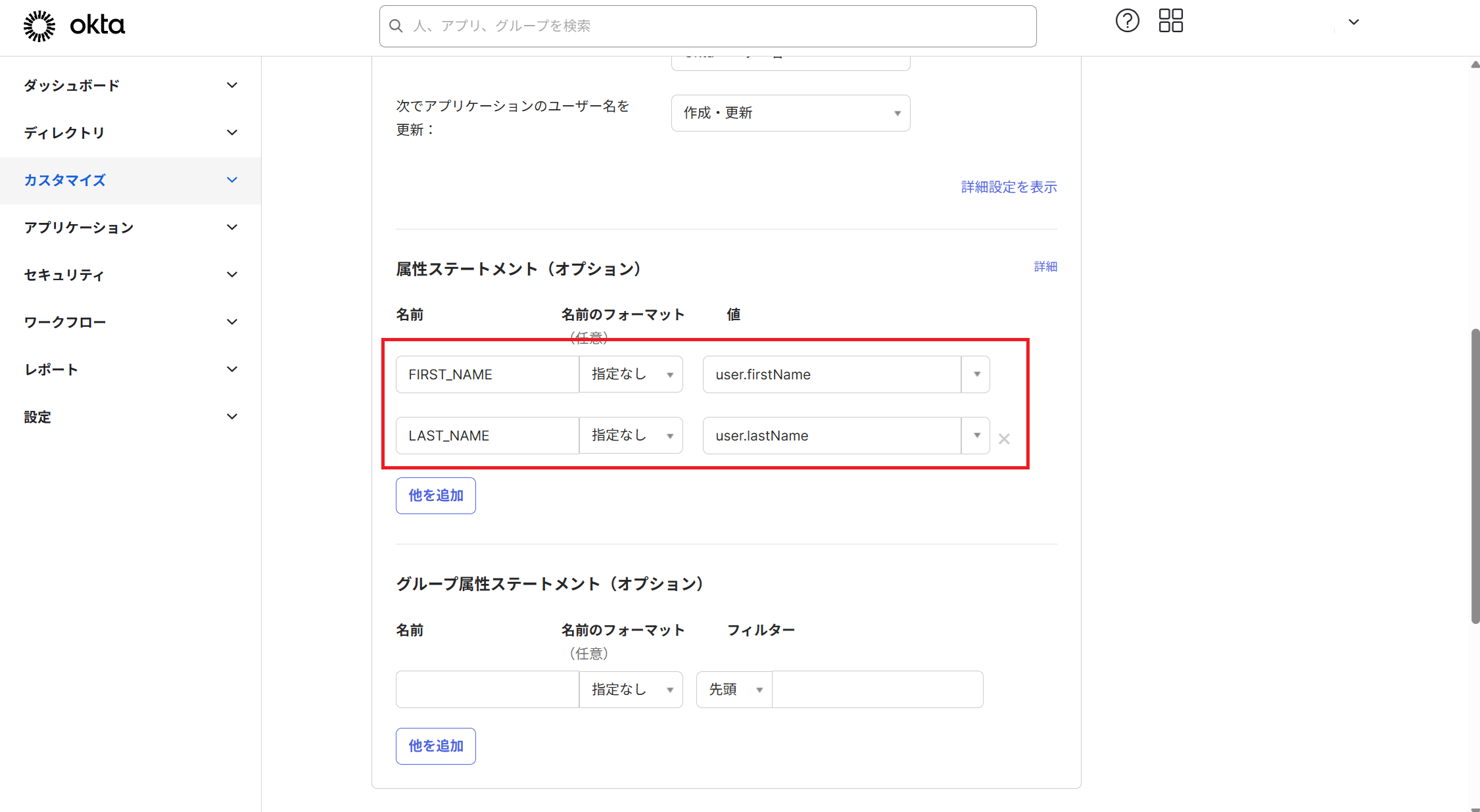Open the 作成・更新 dropdown
The image size is (1480, 812).
point(790,113)
